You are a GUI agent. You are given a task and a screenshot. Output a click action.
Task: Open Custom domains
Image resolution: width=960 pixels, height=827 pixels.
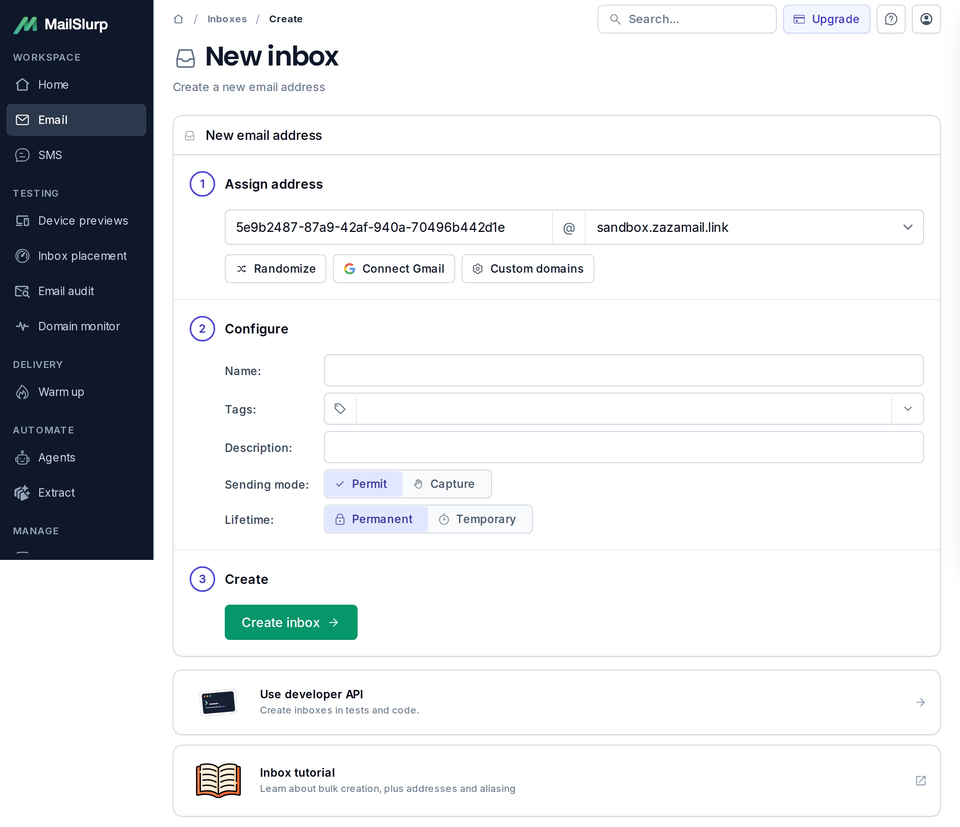click(x=528, y=269)
